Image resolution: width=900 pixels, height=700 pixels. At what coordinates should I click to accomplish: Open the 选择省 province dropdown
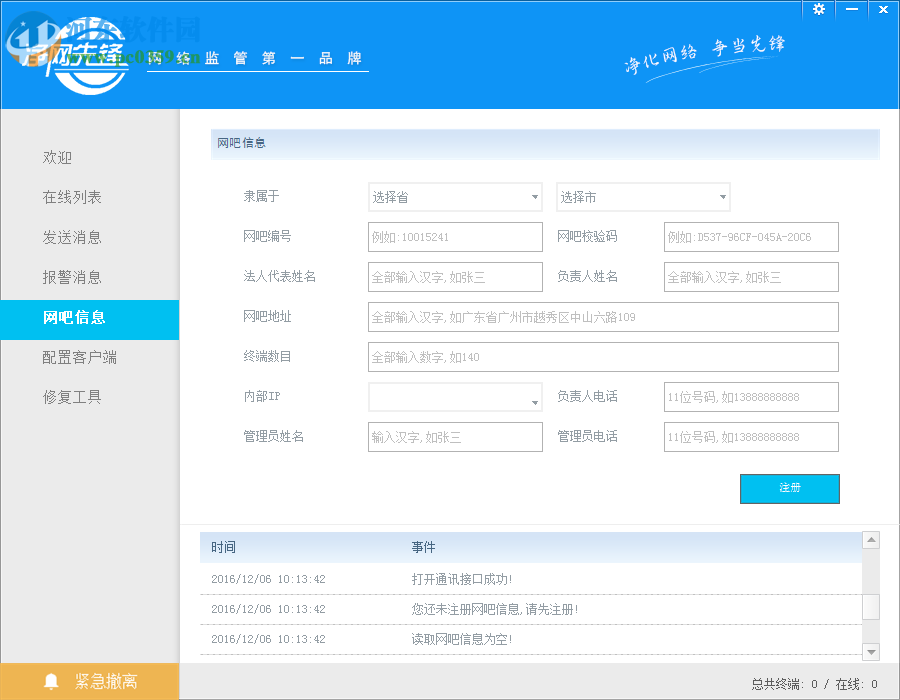pyautogui.click(x=455, y=197)
